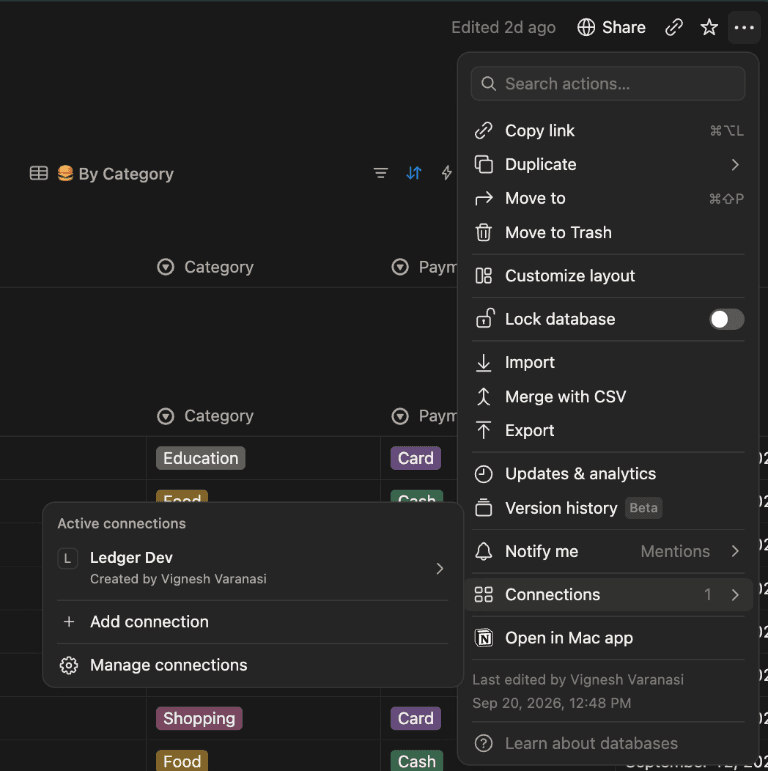Click the burger emoji of By Category view
The image size is (768, 771).
pos(65,174)
